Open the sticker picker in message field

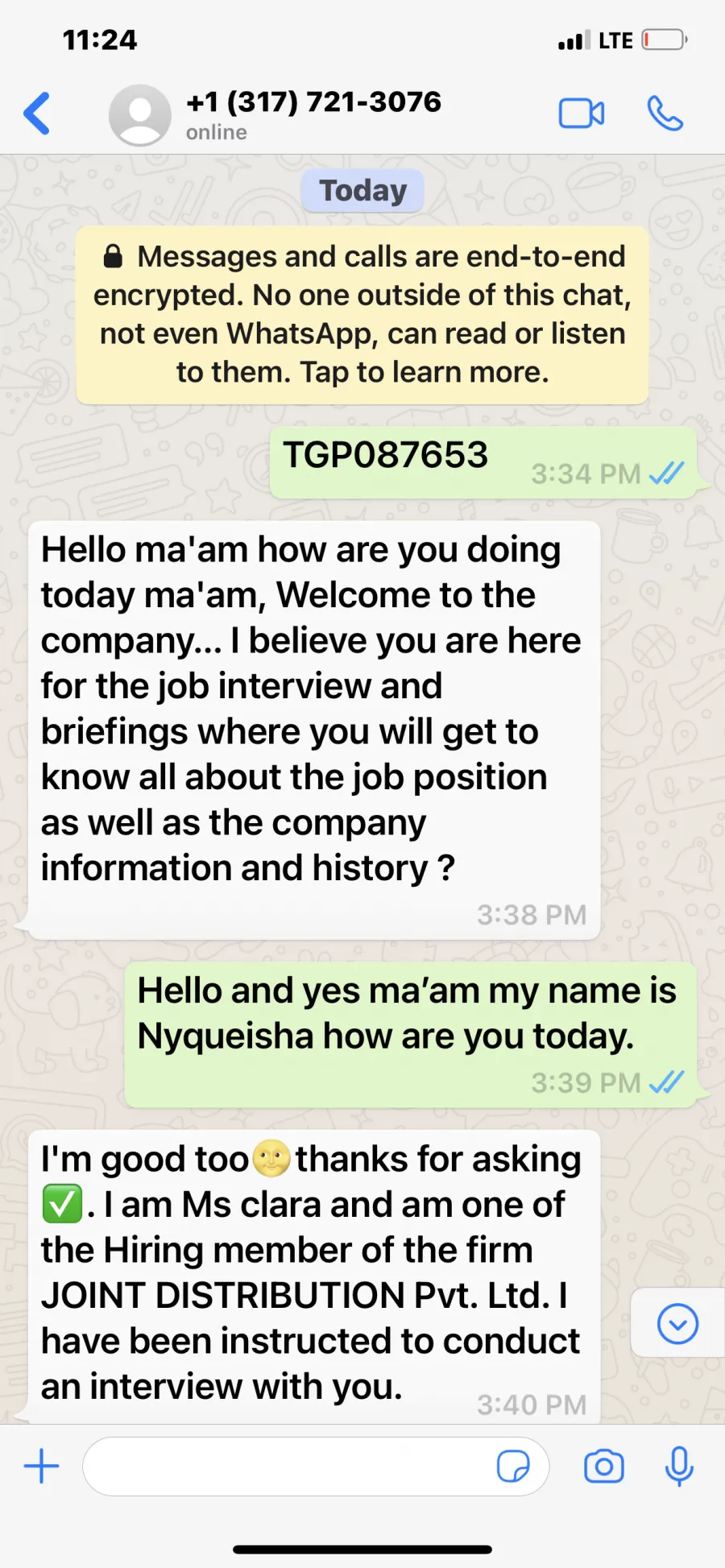tap(513, 1467)
